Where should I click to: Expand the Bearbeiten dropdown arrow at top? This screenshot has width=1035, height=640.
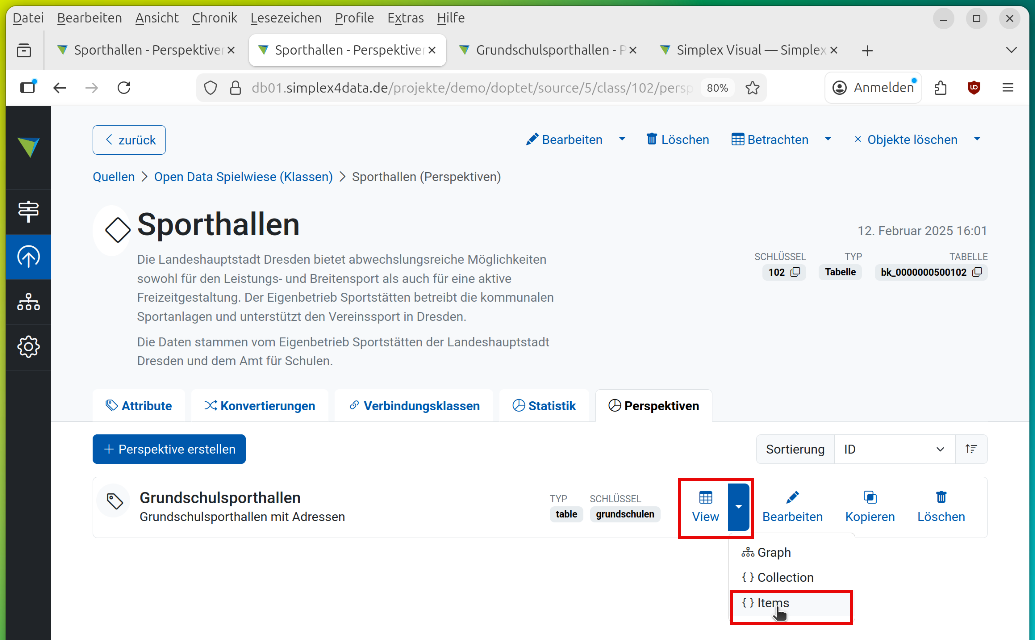[x=622, y=140]
